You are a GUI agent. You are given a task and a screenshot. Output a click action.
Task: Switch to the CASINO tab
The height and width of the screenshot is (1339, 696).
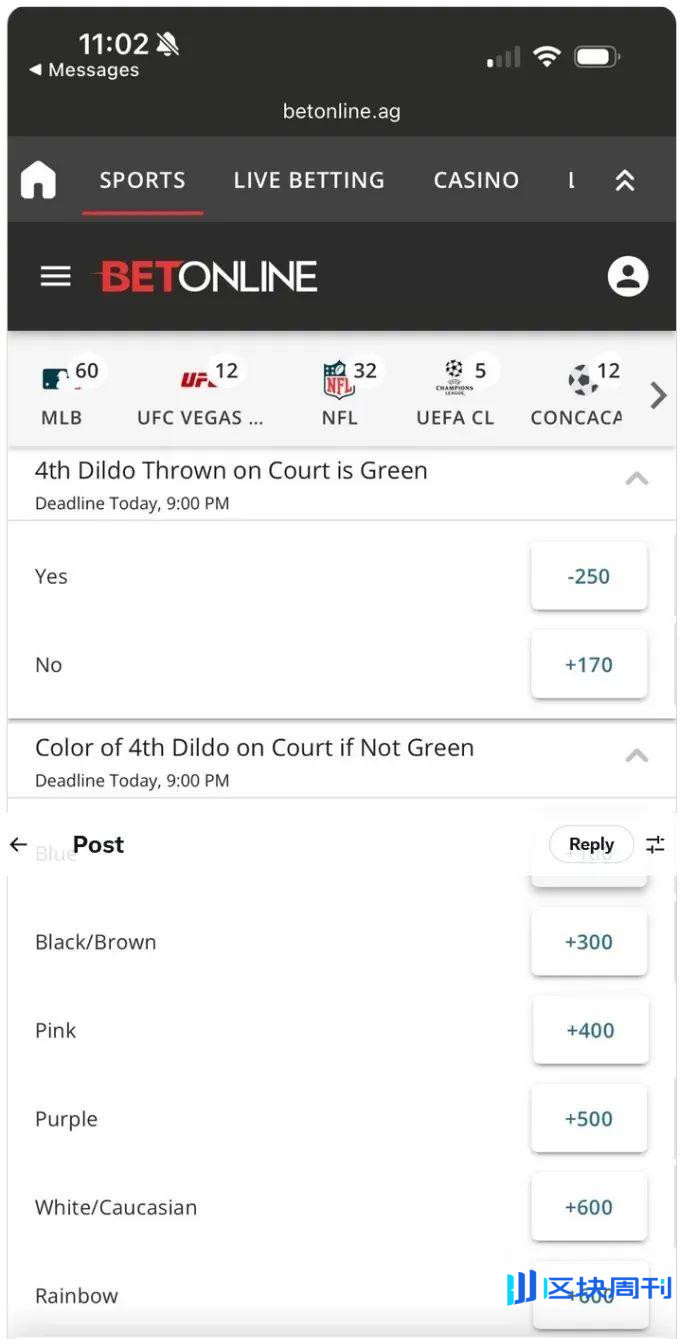476,180
